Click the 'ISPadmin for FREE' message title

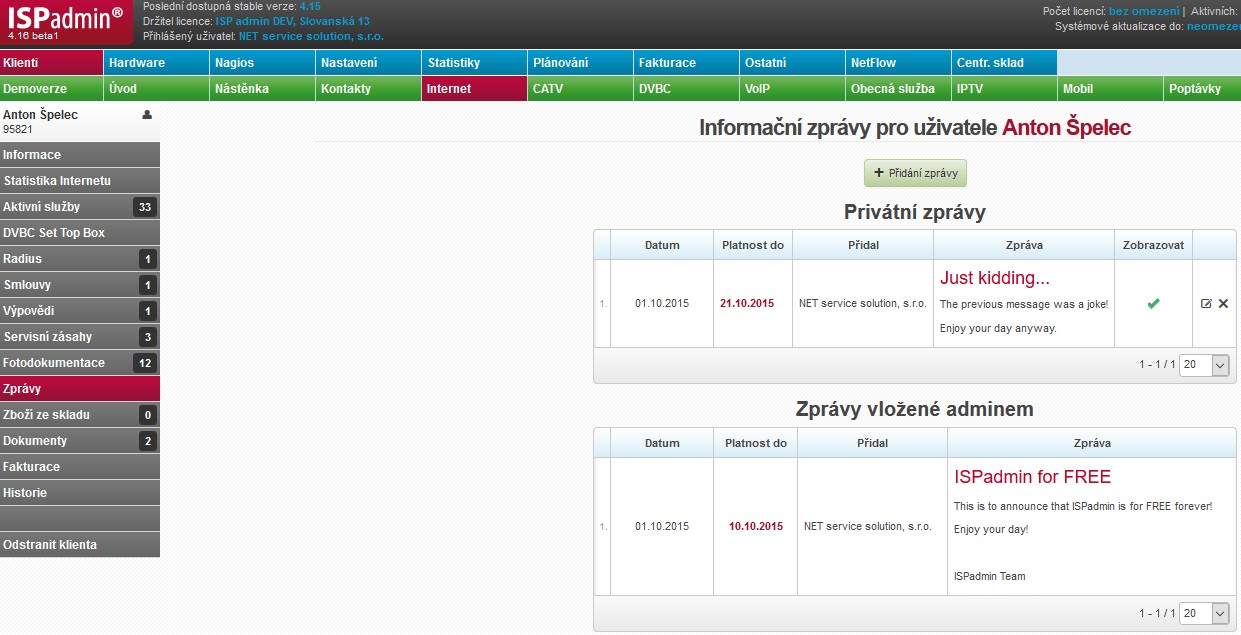click(1032, 477)
